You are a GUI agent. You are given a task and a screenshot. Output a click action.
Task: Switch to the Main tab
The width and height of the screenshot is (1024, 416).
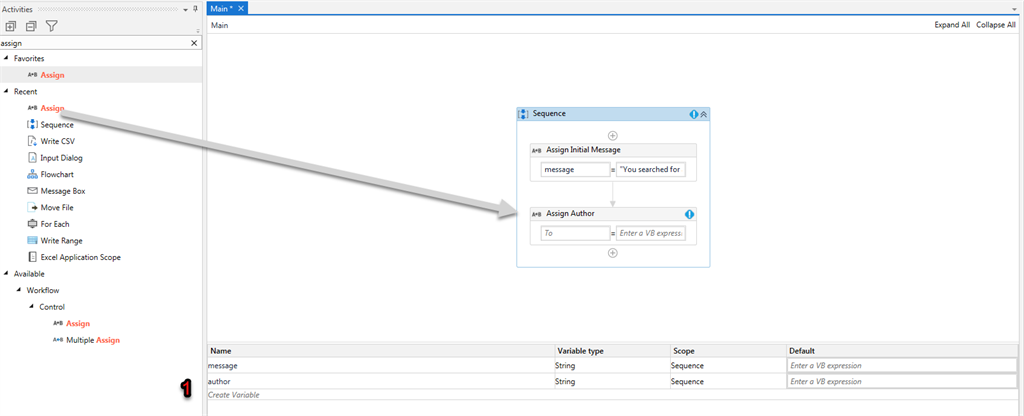click(221, 8)
